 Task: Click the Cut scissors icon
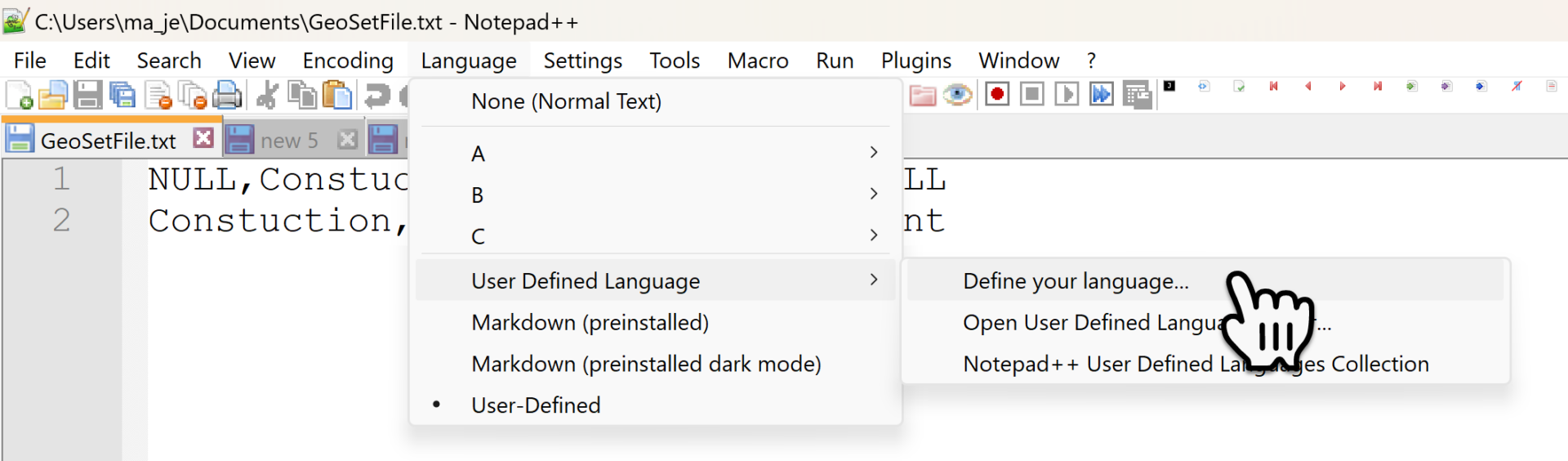pyautogui.click(x=266, y=95)
